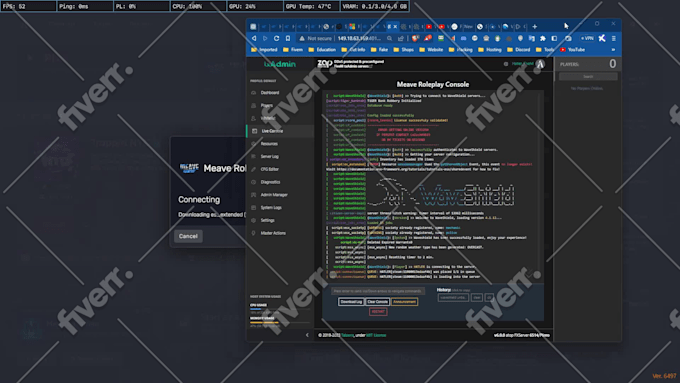Open the Website bookmarks folder

coord(431,49)
